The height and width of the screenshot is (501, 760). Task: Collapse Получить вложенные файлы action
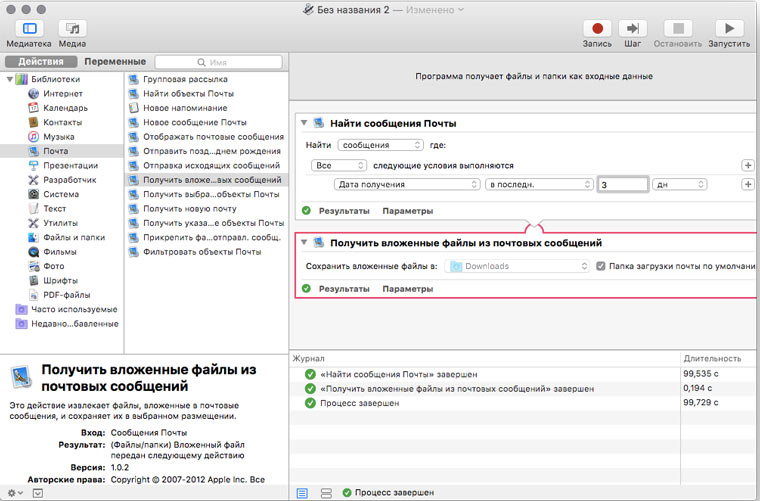point(304,242)
